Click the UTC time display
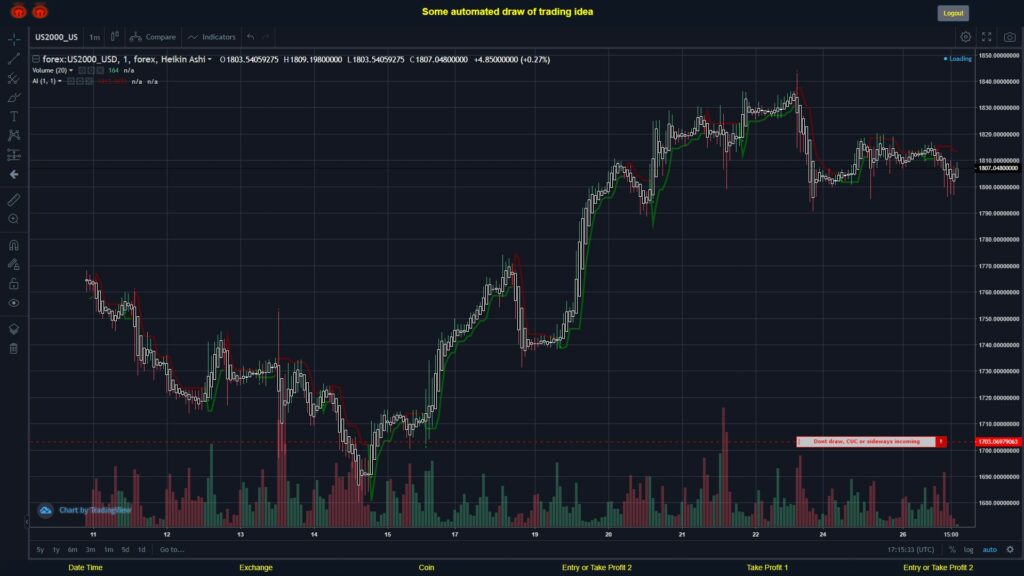The image size is (1024, 576). tap(910, 550)
